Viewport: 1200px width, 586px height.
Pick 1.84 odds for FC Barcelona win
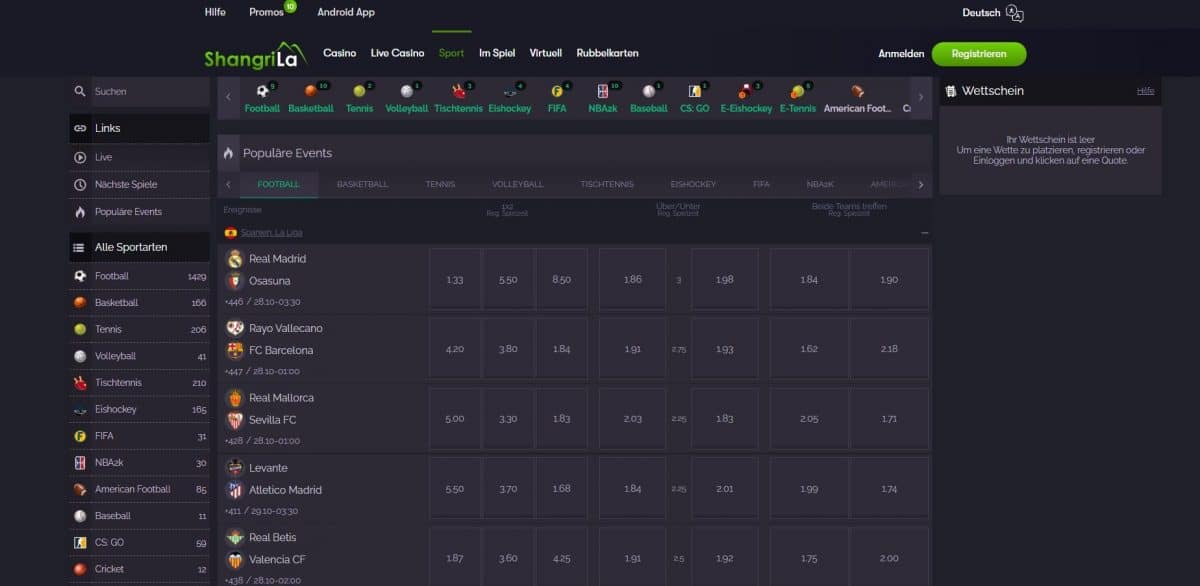tap(561, 349)
